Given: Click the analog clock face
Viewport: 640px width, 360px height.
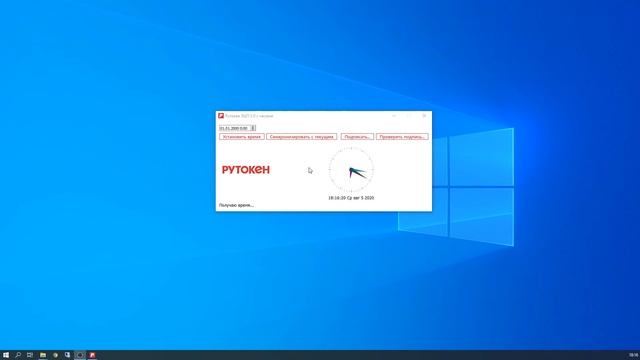Looking at the screenshot, I should [351, 170].
